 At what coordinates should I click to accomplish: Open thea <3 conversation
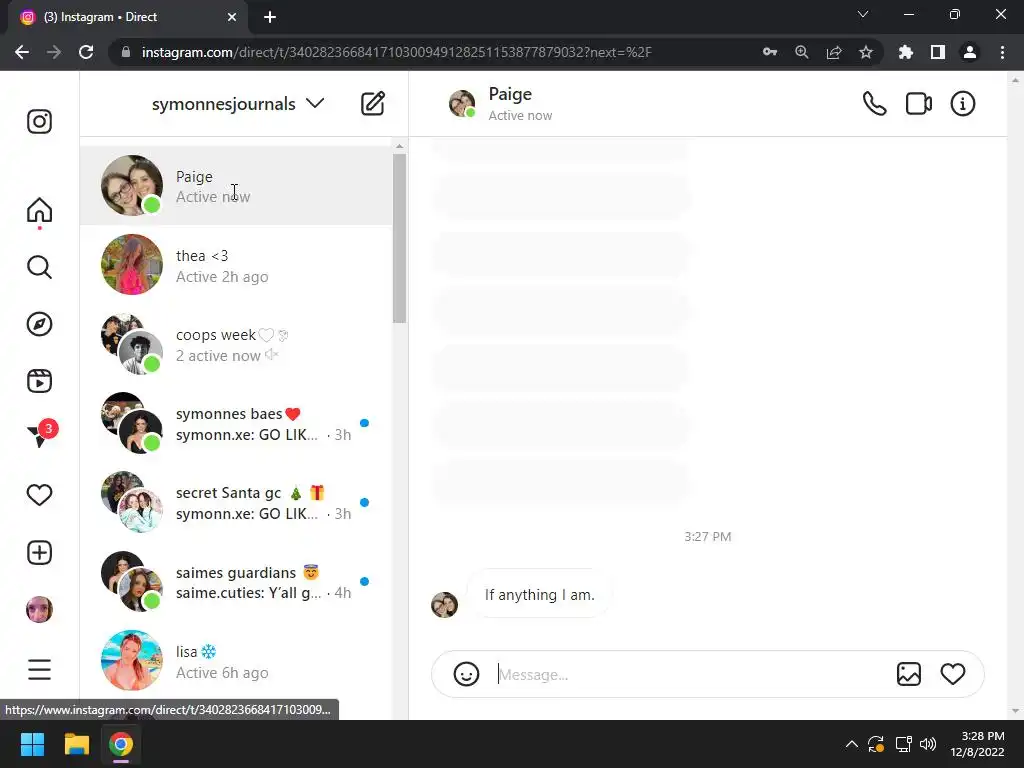click(236, 265)
